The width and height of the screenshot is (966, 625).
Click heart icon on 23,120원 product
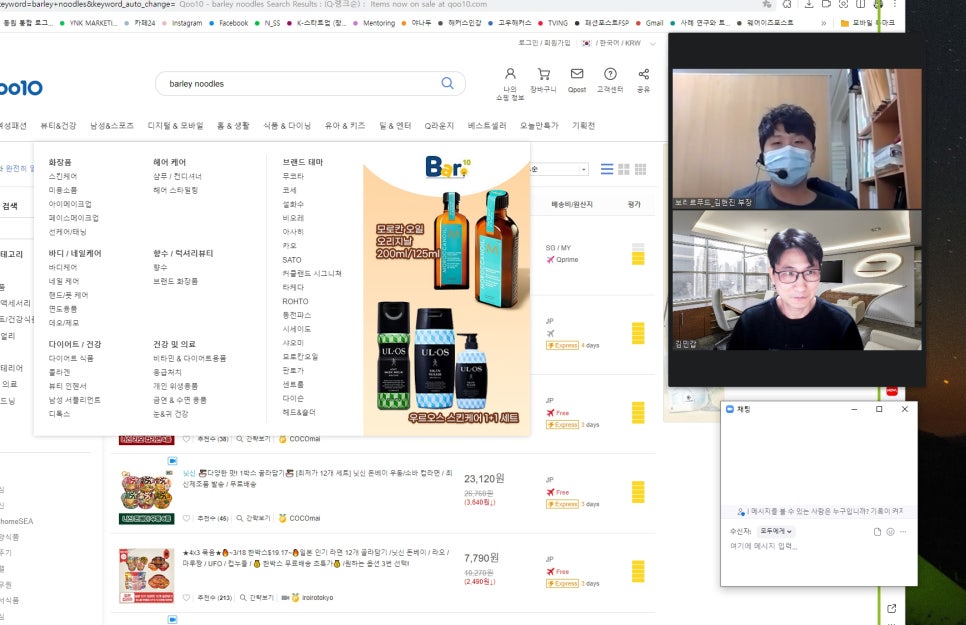[186, 518]
